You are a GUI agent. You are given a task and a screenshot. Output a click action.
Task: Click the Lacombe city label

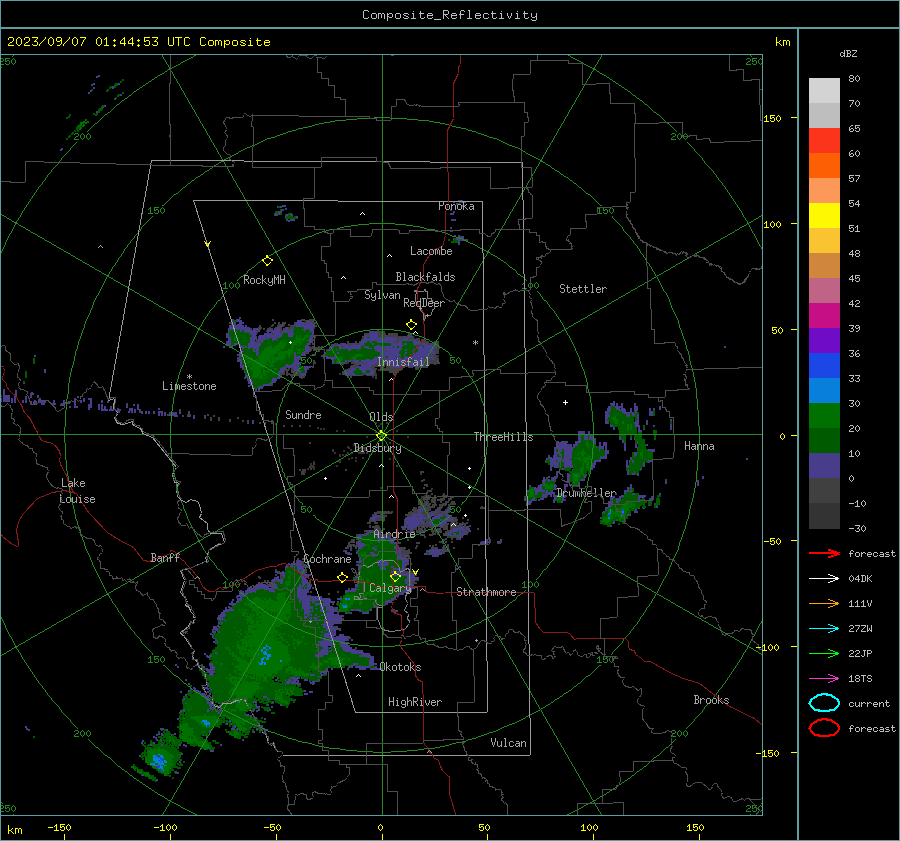coord(431,251)
